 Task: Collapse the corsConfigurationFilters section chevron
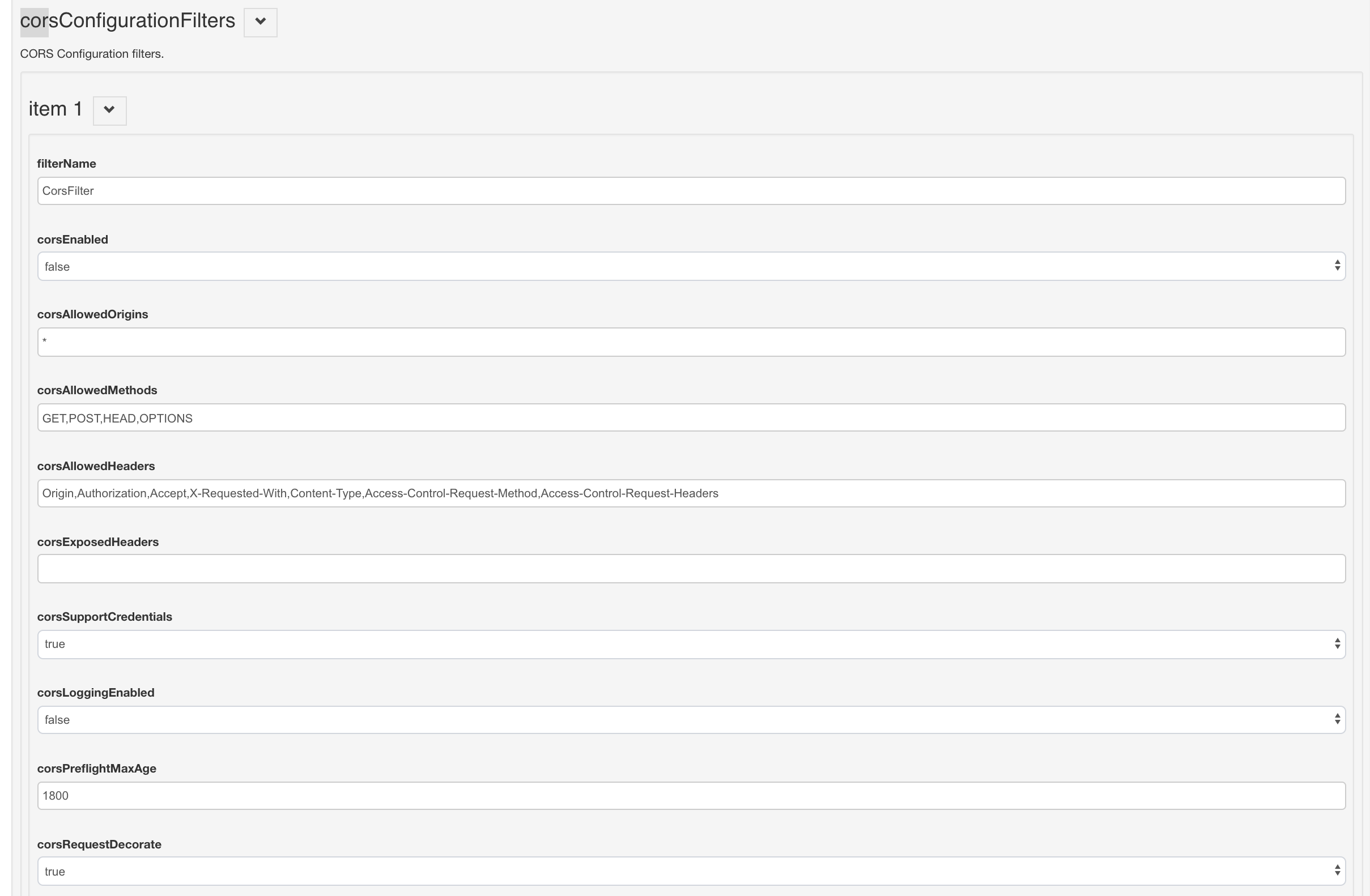[x=260, y=22]
